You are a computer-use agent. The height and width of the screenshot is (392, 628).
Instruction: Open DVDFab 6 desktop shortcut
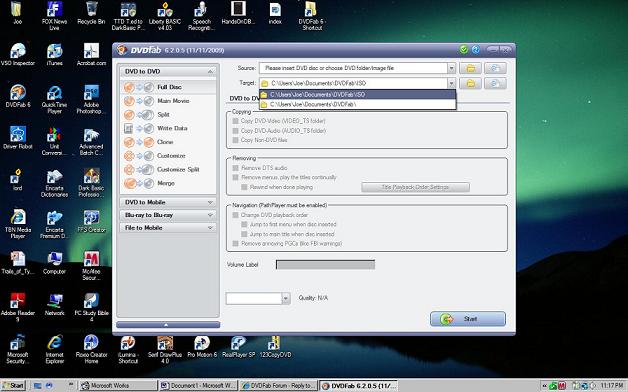18,96
